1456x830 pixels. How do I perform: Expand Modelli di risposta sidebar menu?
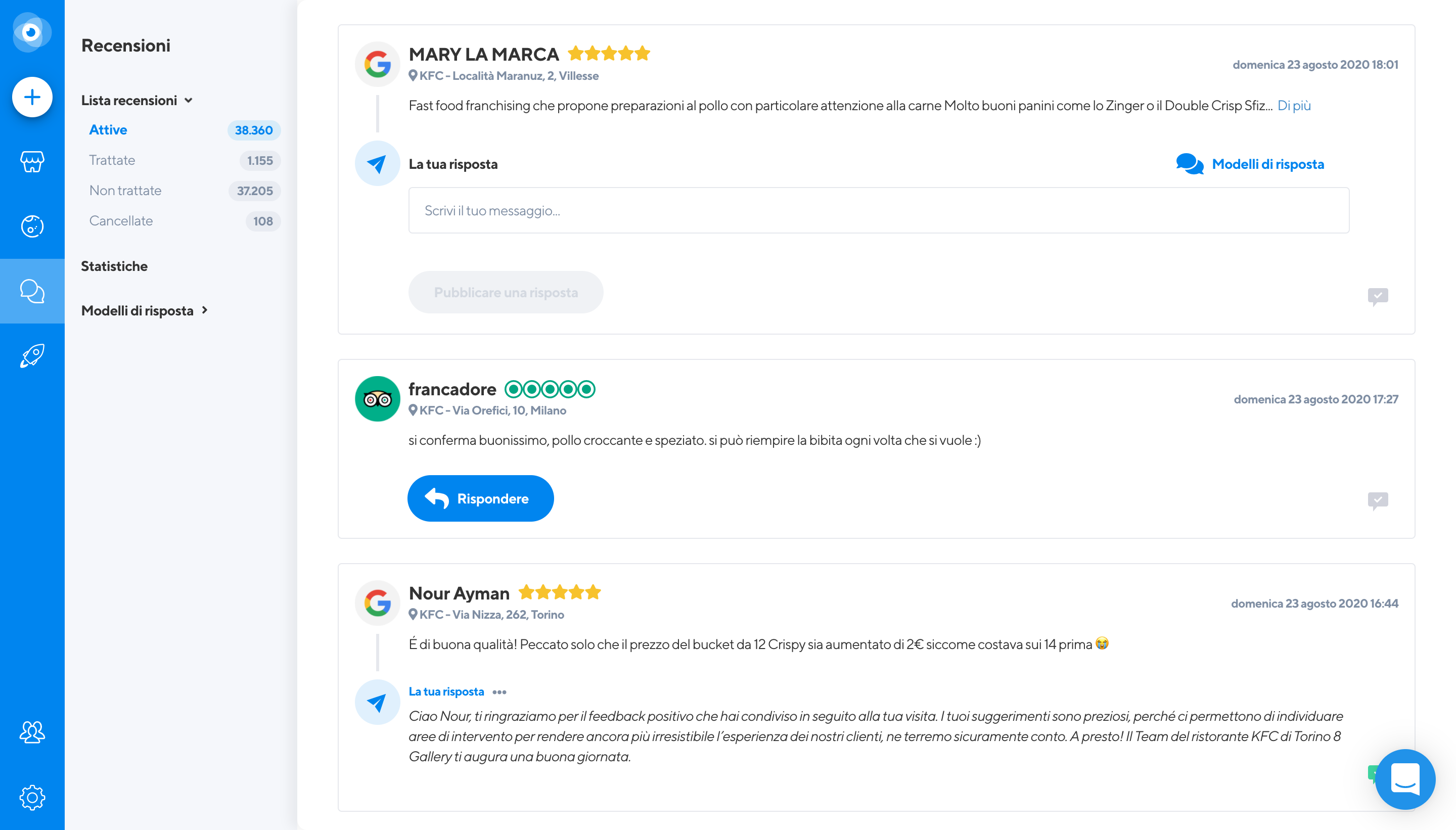pos(145,311)
